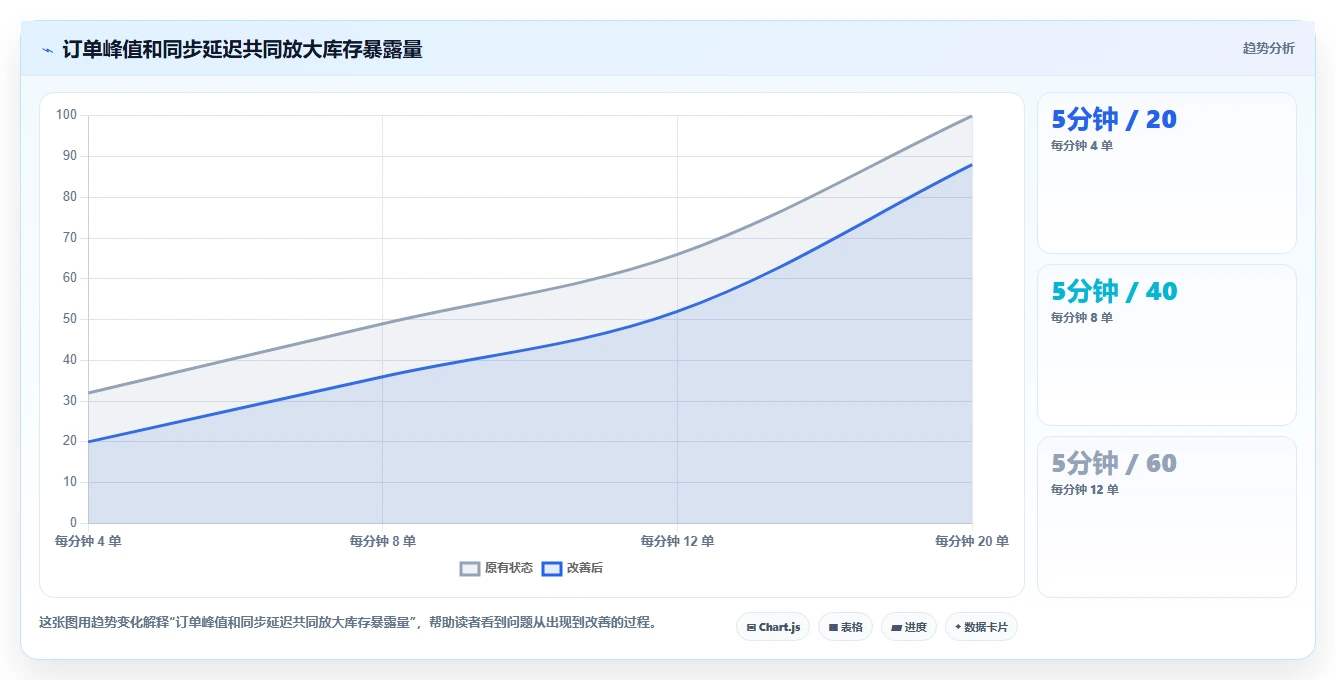Click the chart title 订单峰值和同步延迟共同放大库存暴露量

(x=242, y=49)
